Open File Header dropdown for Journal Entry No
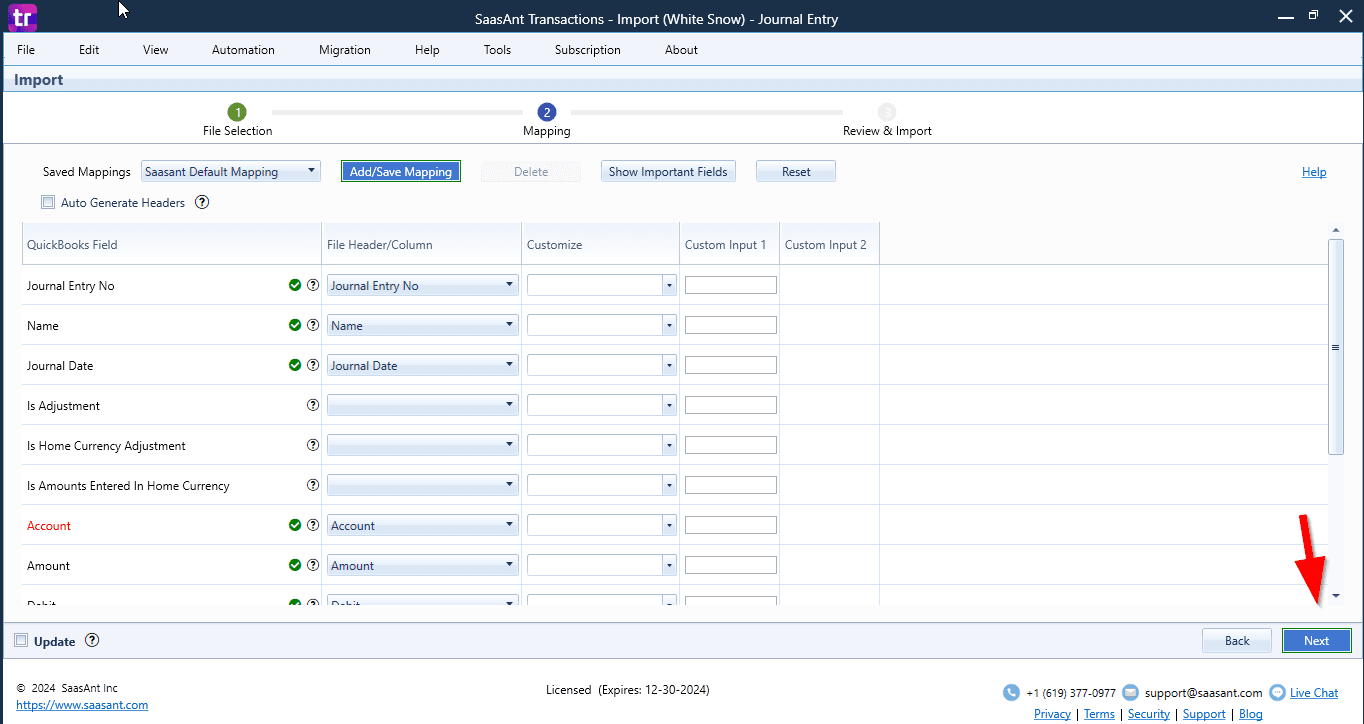Screen dimensions: 1364x724 coord(423,285)
